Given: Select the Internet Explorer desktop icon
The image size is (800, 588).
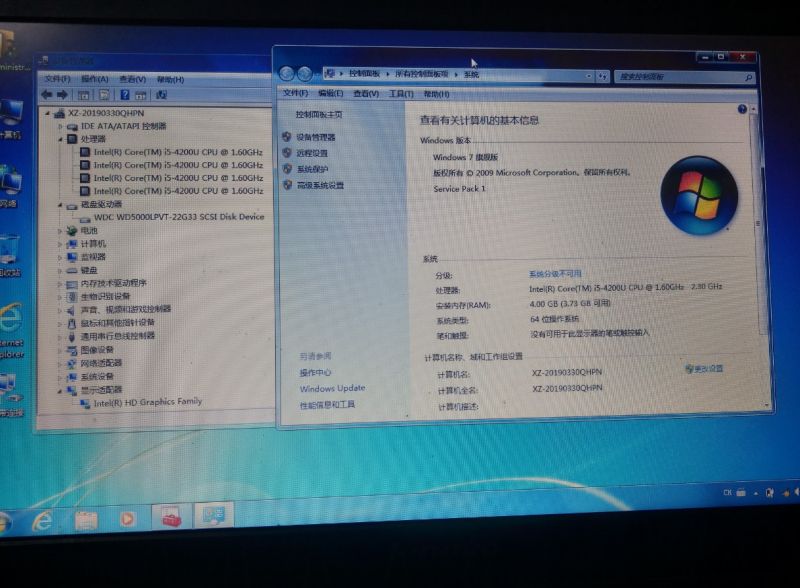Looking at the screenshot, I should point(11,329).
